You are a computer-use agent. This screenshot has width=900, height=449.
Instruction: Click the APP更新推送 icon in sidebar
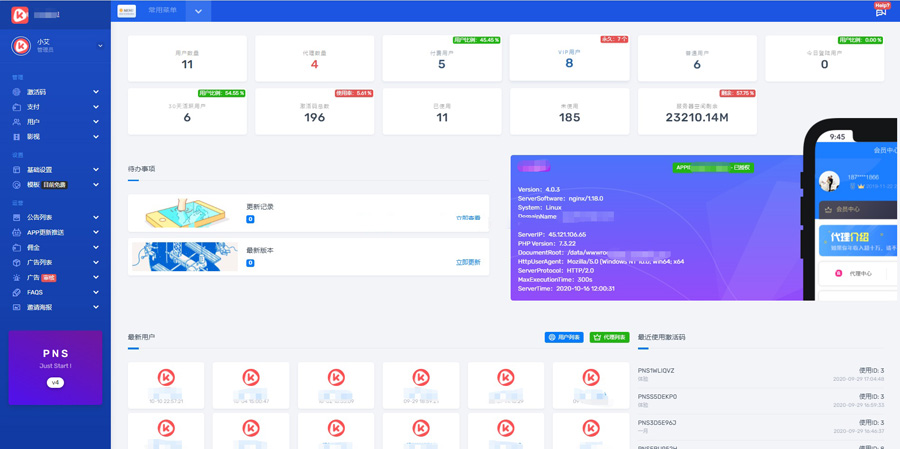(x=16, y=232)
